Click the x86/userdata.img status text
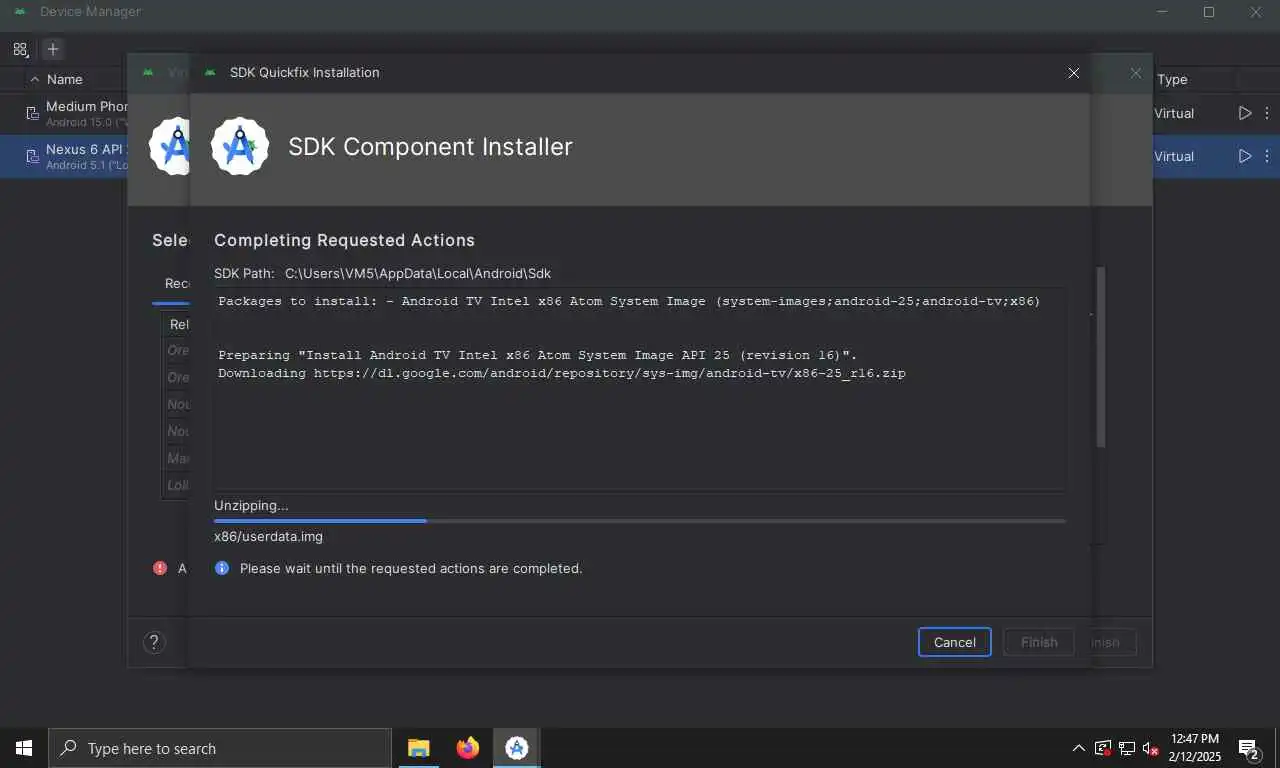 click(268, 536)
